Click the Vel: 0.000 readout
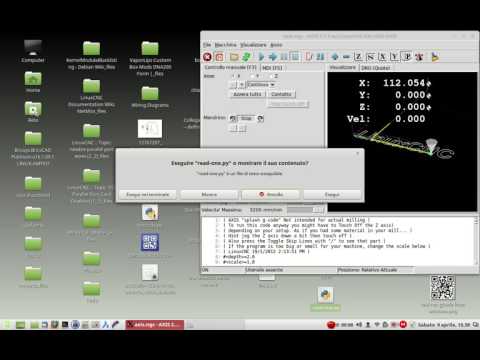480x360 pixels. (x=386, y=119)
